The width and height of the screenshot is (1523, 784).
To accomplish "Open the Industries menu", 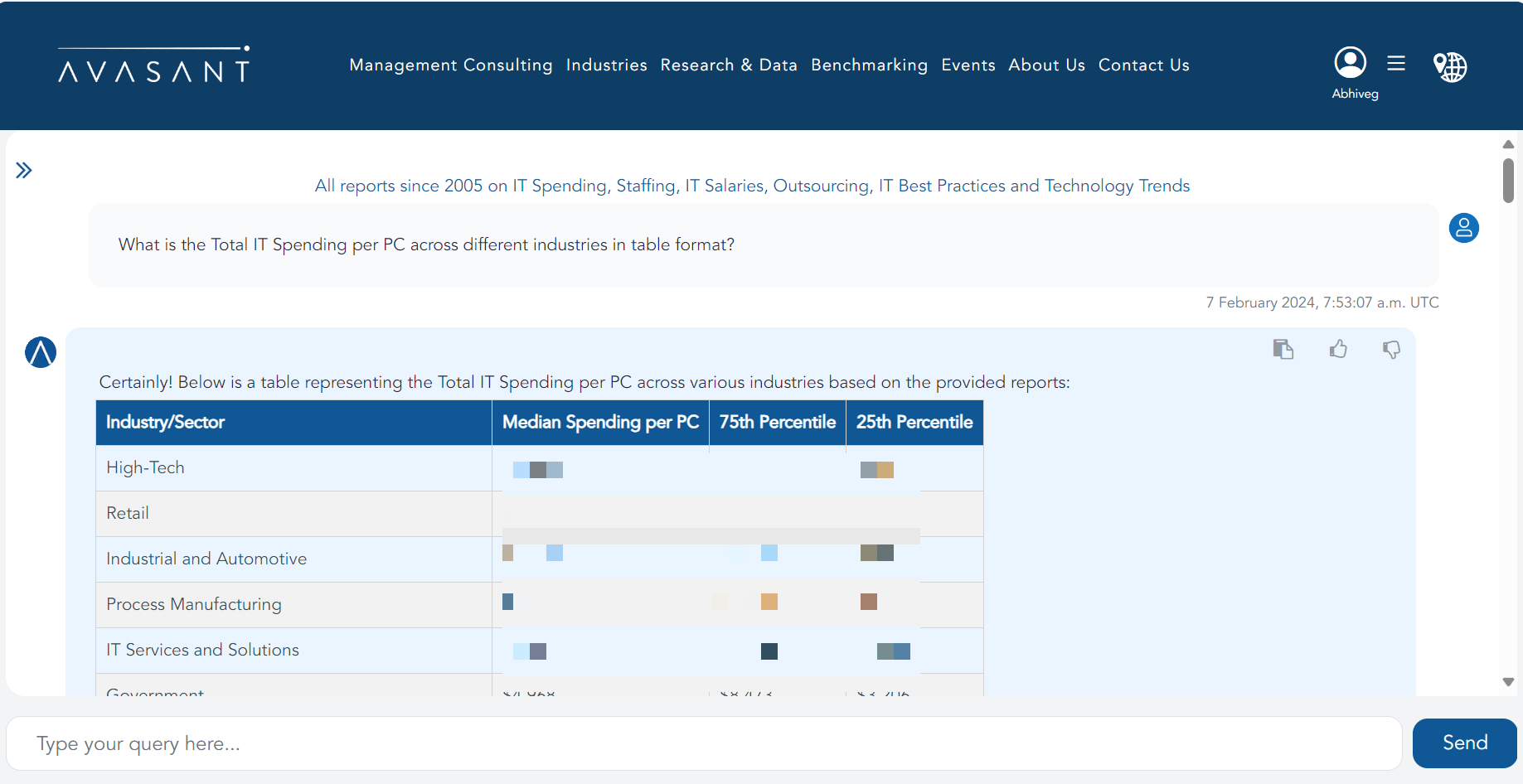I will tap(606, 65).
